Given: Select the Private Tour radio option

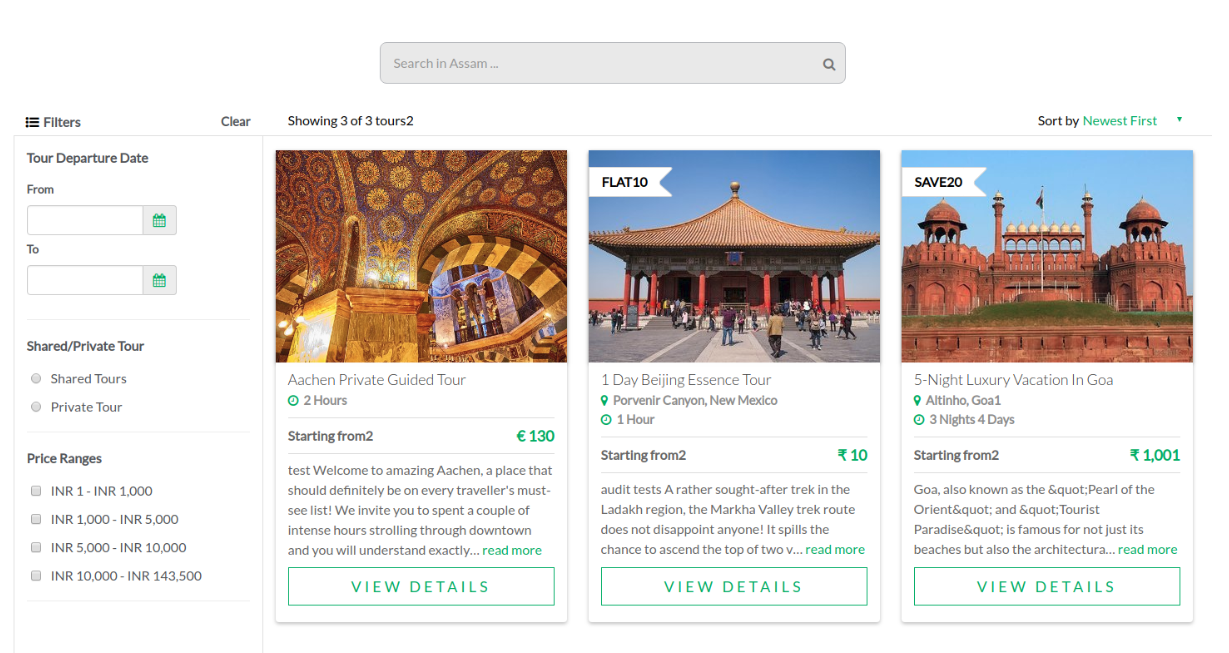Looking at the screenshot, I should click(x=37, y=407).
